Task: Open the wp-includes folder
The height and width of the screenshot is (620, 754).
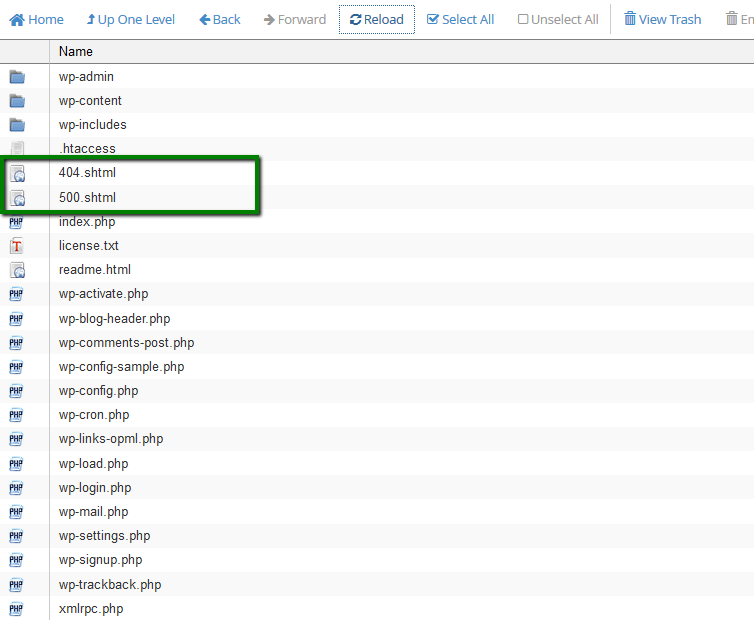Action: pyautogui.click(x=92, y=125)
